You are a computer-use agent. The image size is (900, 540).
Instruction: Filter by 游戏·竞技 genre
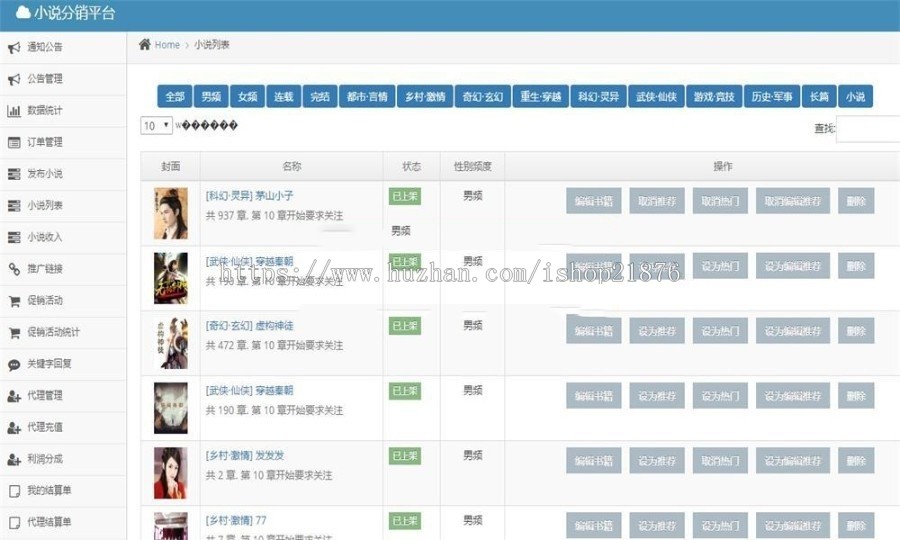[715, 96]
